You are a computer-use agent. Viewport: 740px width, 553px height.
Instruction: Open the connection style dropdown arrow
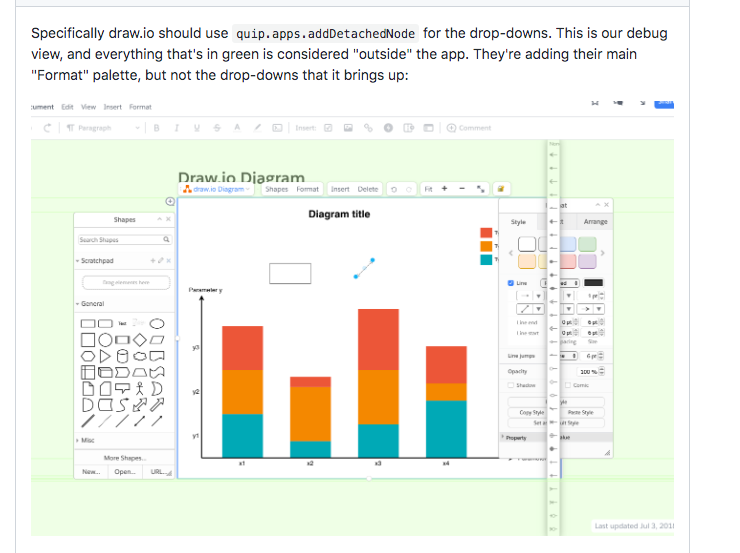coord(538,296)
